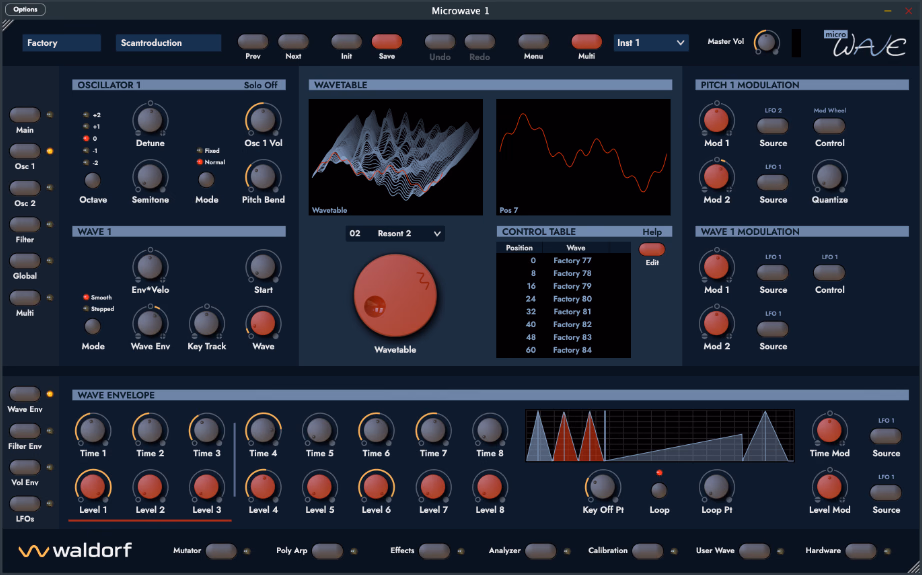Click the Oscillator 1 Detune knob
The image size is (922, 575).
point(150,119)
